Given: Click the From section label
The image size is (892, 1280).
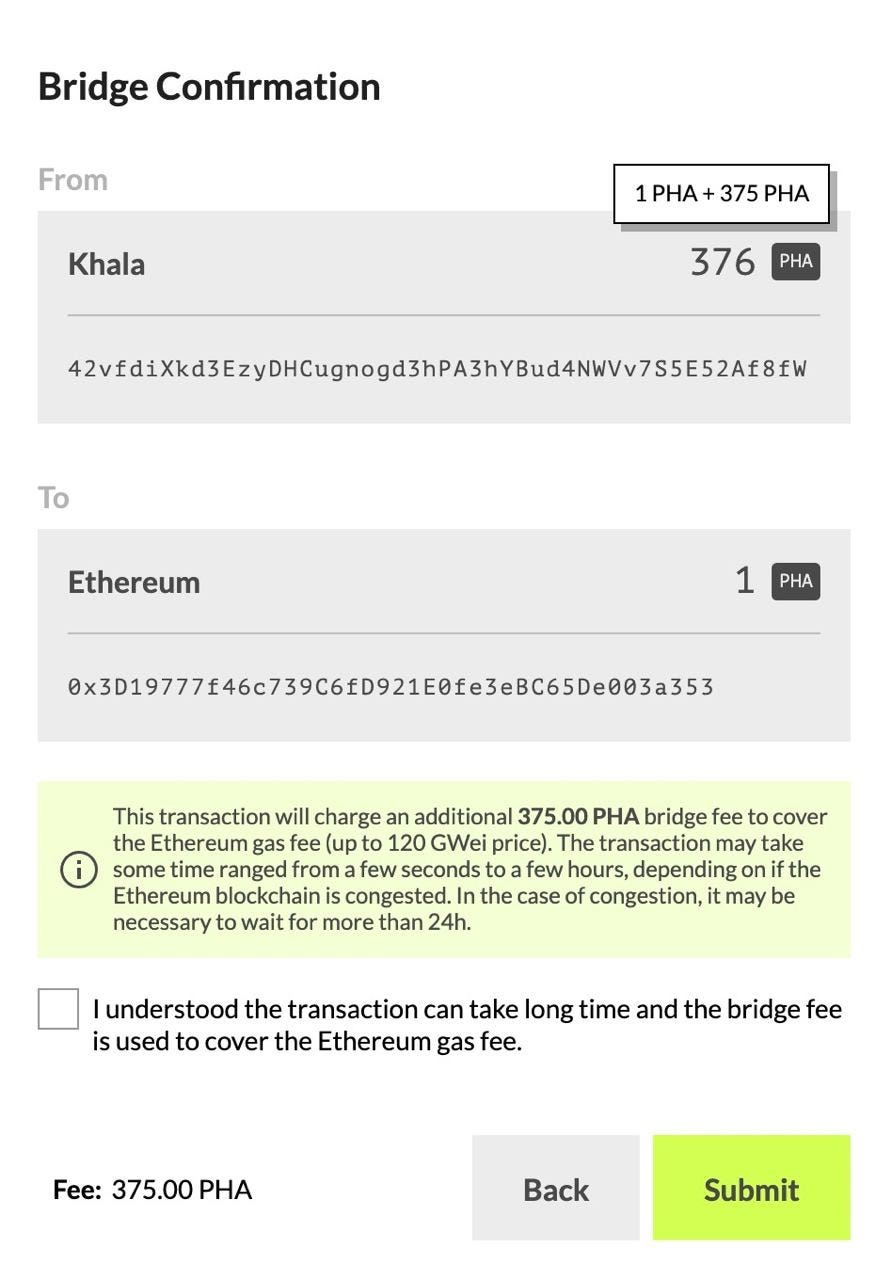Looking at the screenshot, I should coord(73,180).
